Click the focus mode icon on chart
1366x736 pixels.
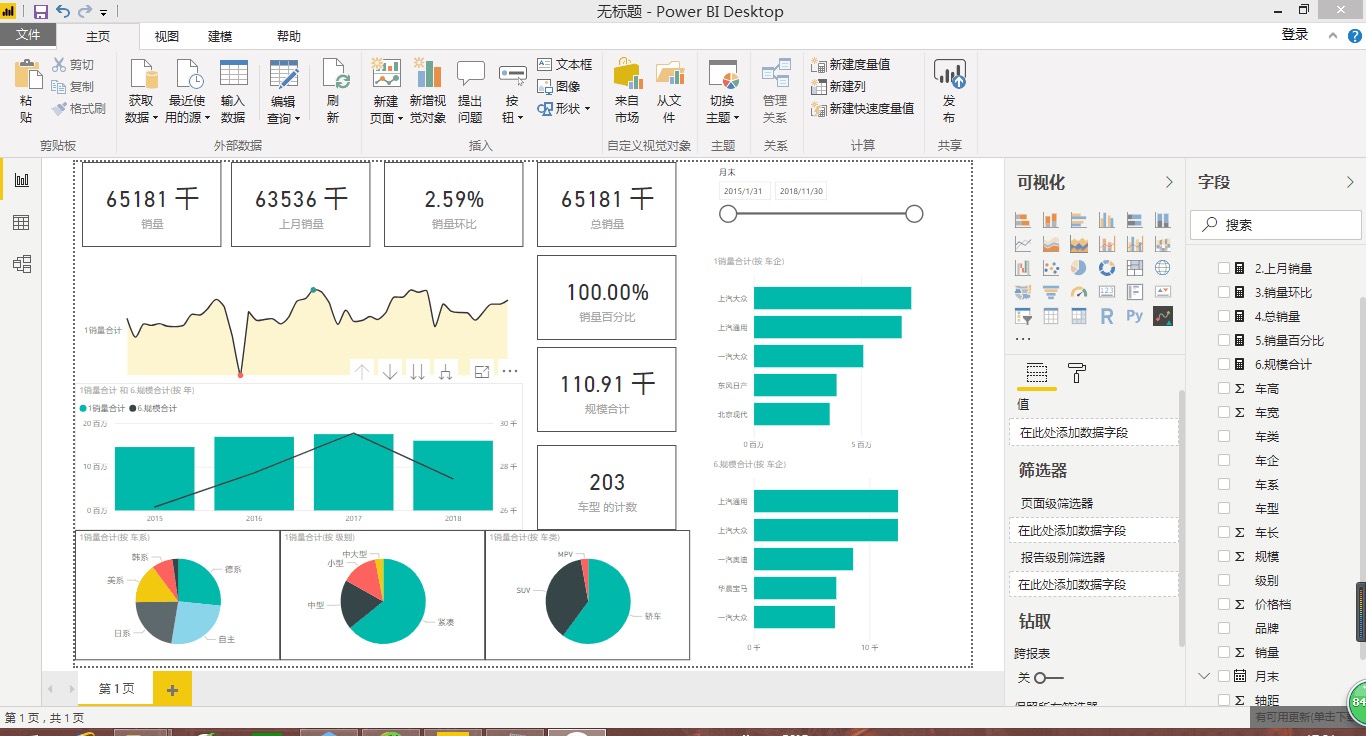(482, 372)
